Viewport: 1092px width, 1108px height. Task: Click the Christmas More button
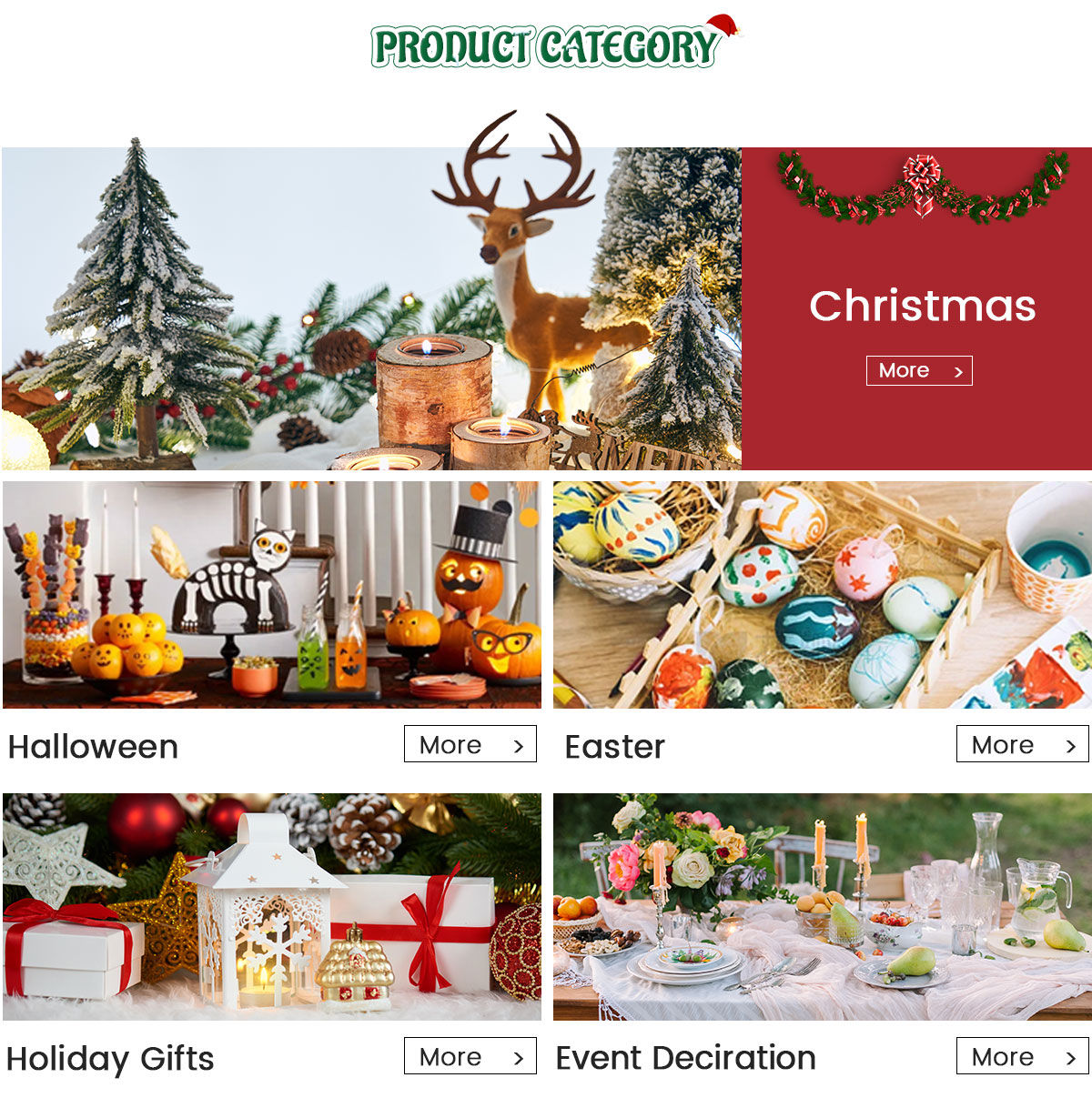pos(919,370)
